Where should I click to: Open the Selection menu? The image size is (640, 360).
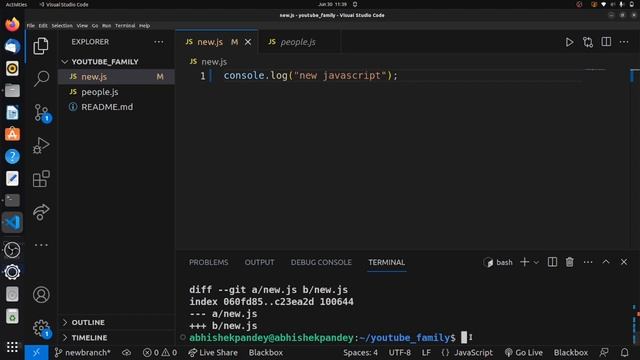62,25
